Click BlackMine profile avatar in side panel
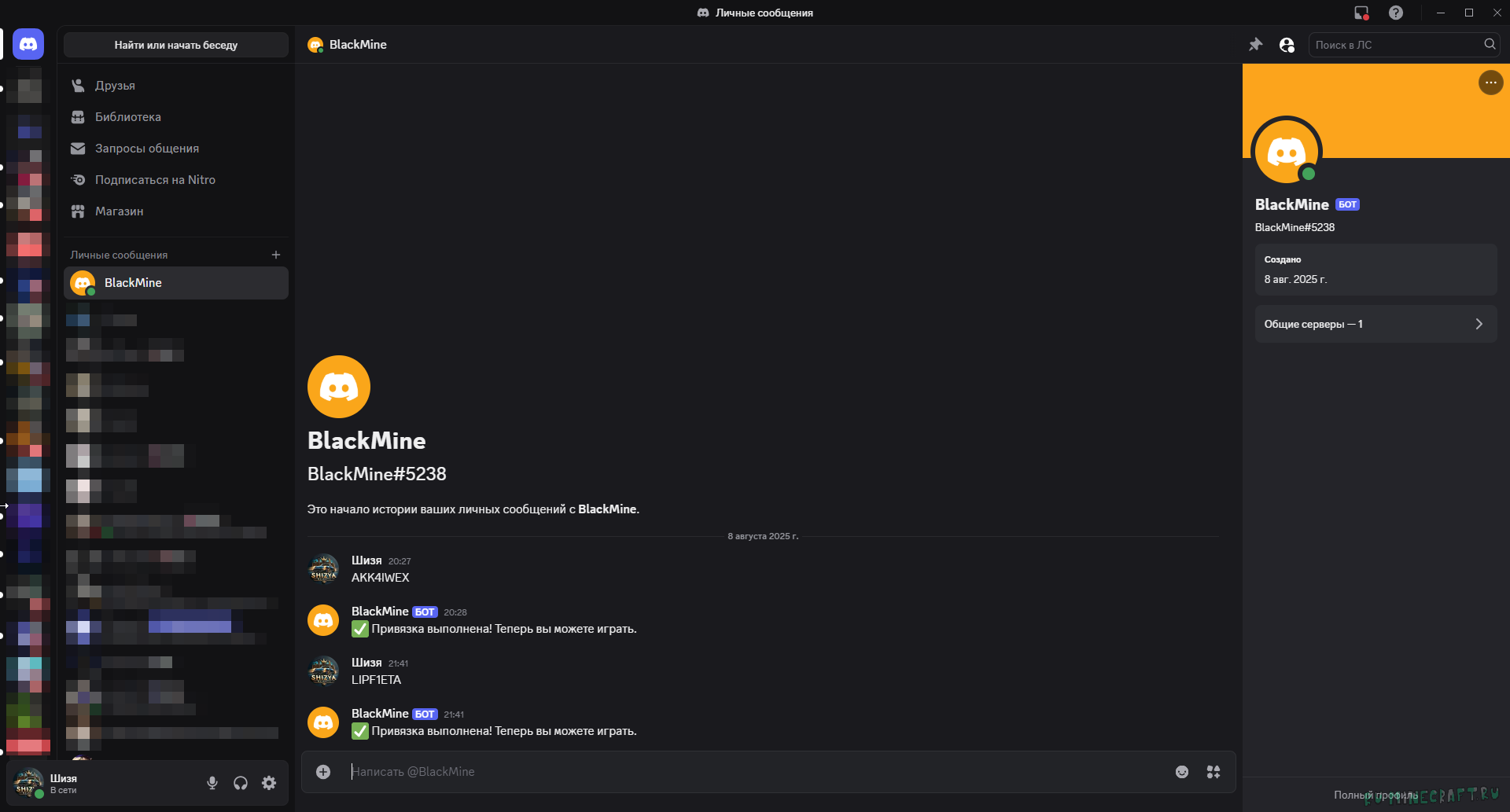This screenshot has width=1510, height=812. click(1287, 152)
